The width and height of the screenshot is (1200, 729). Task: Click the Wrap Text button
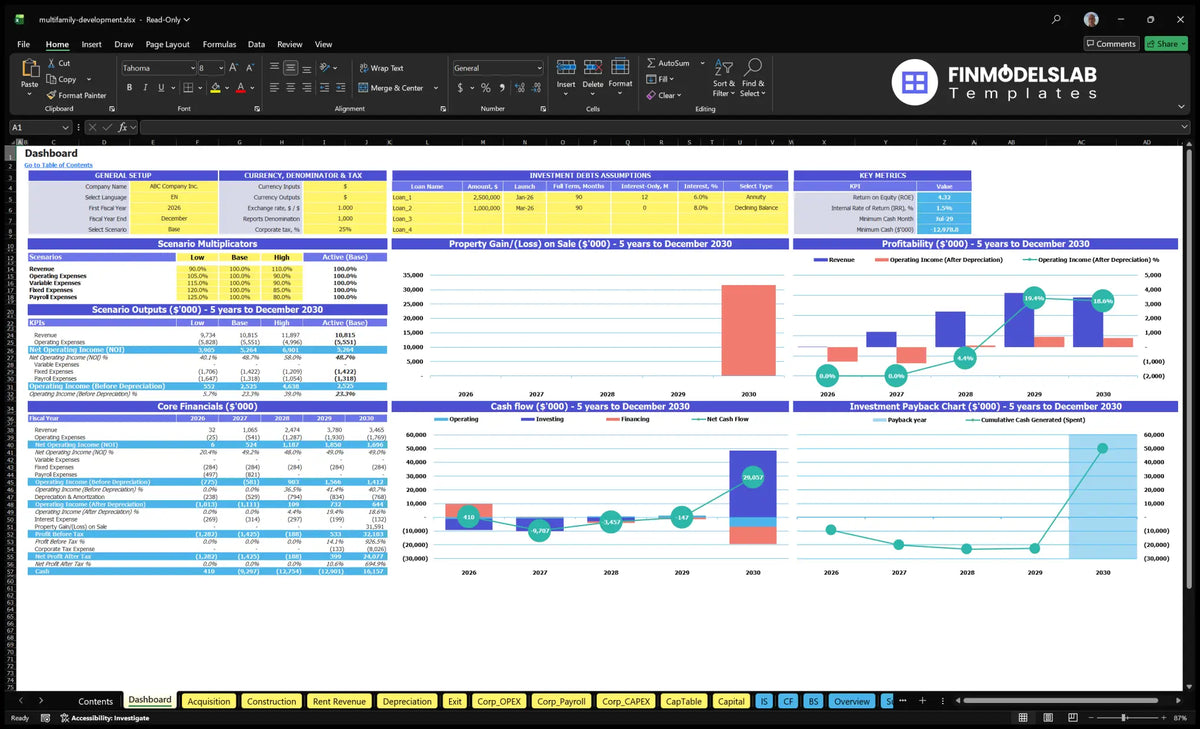pyautogui.click(x=381, y=68)
